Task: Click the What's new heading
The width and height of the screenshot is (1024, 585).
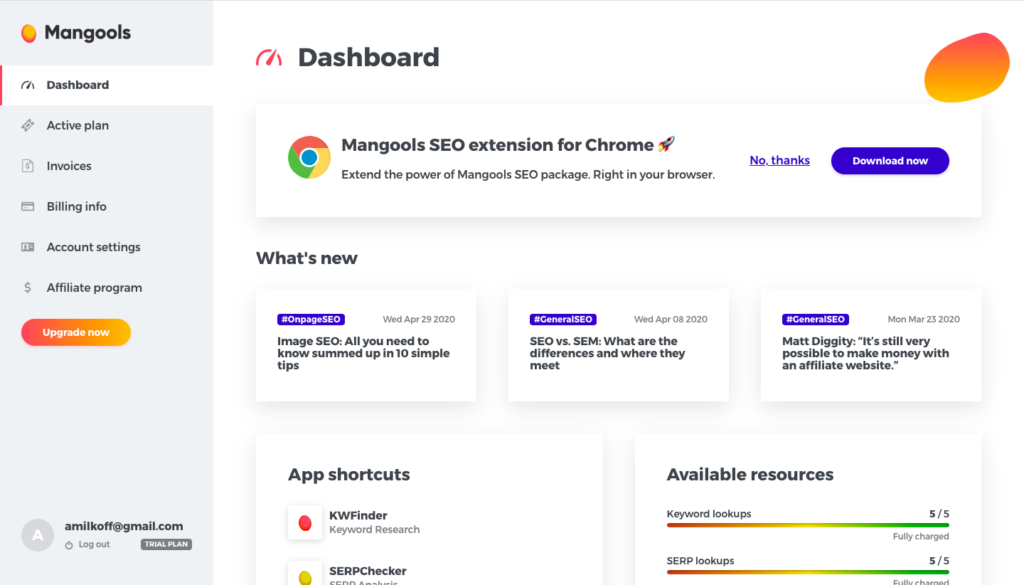Action: (x=306, y=258)
